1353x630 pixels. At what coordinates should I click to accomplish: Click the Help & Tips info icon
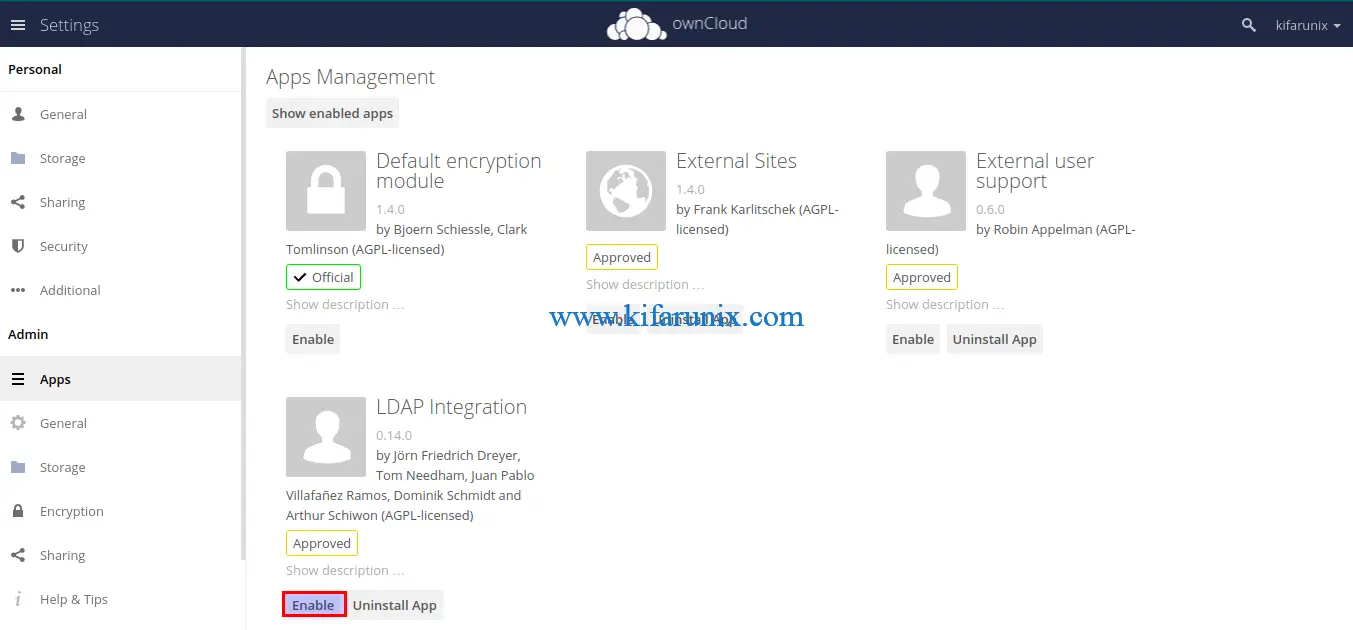18,599
